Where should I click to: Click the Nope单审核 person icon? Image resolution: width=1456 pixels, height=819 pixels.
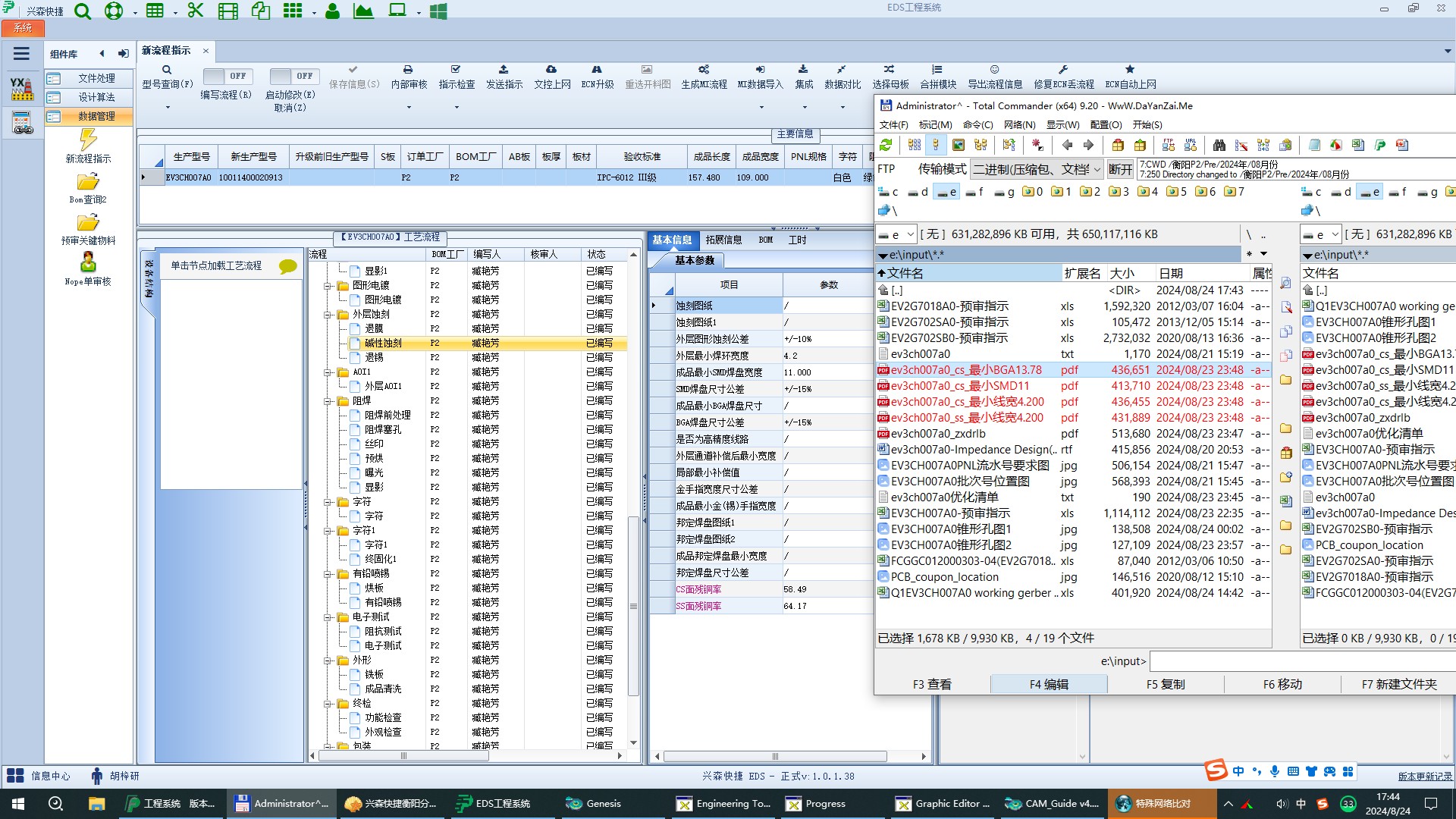[x=88, y=262]
